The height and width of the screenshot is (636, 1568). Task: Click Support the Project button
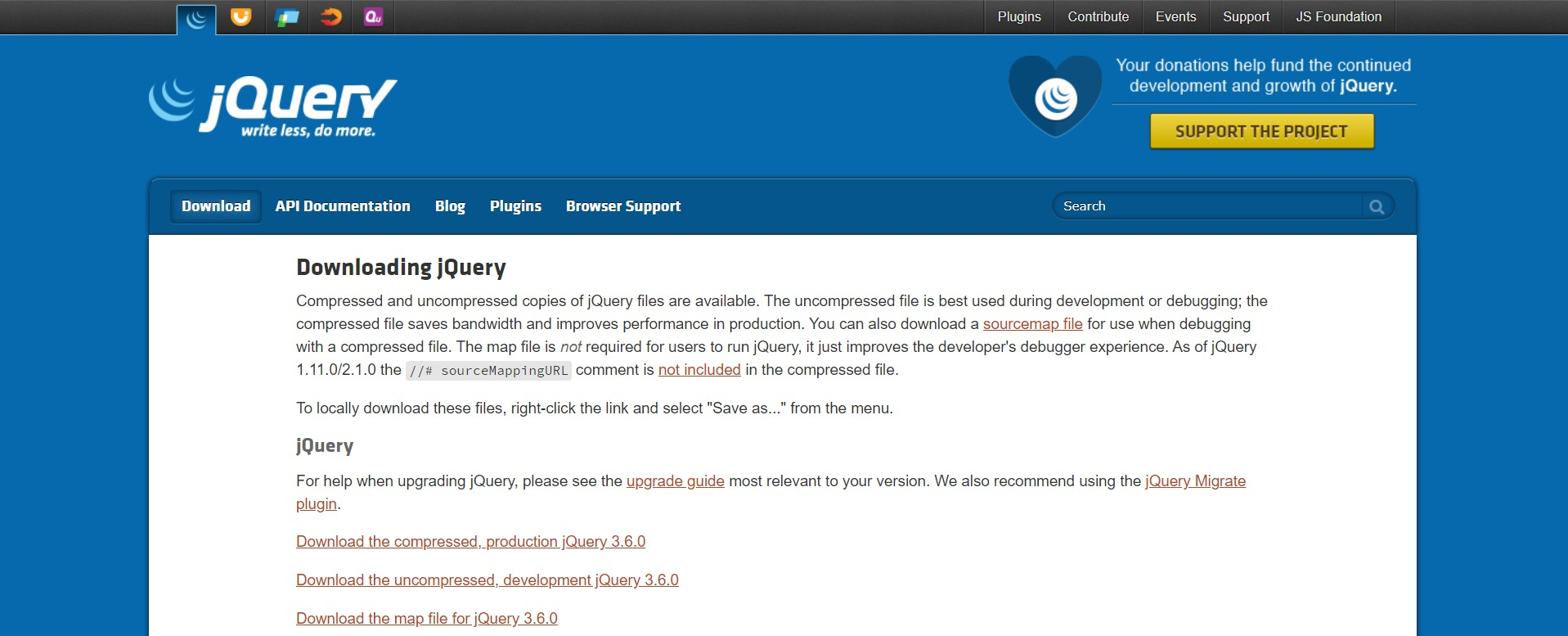point(1261,131)
